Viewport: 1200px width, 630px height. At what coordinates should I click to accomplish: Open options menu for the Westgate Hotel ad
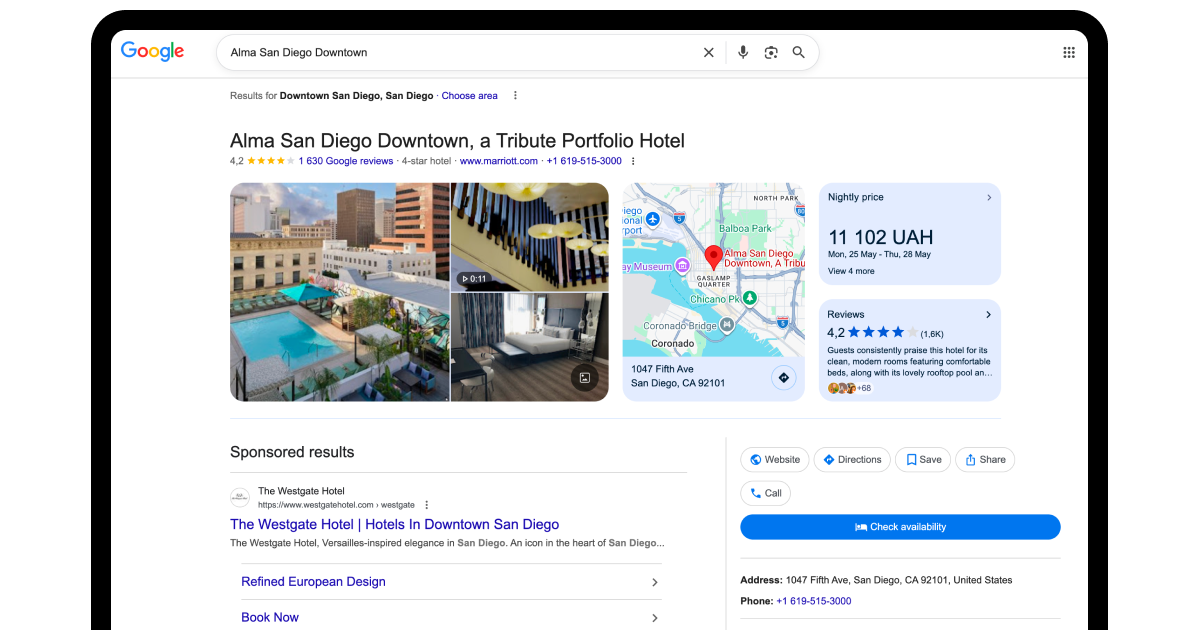click(426, 504)
